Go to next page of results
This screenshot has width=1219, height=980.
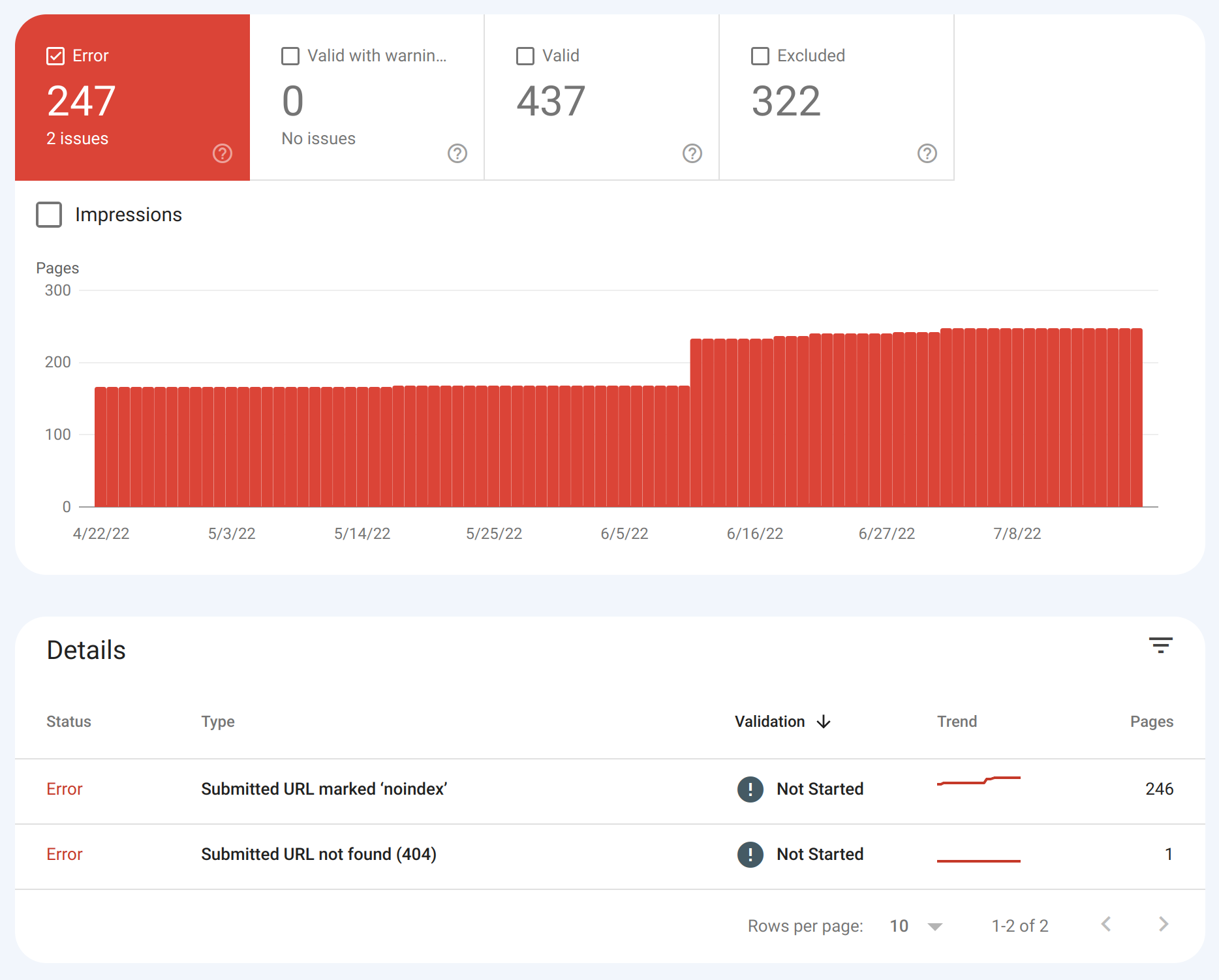tap(1164, 925)
